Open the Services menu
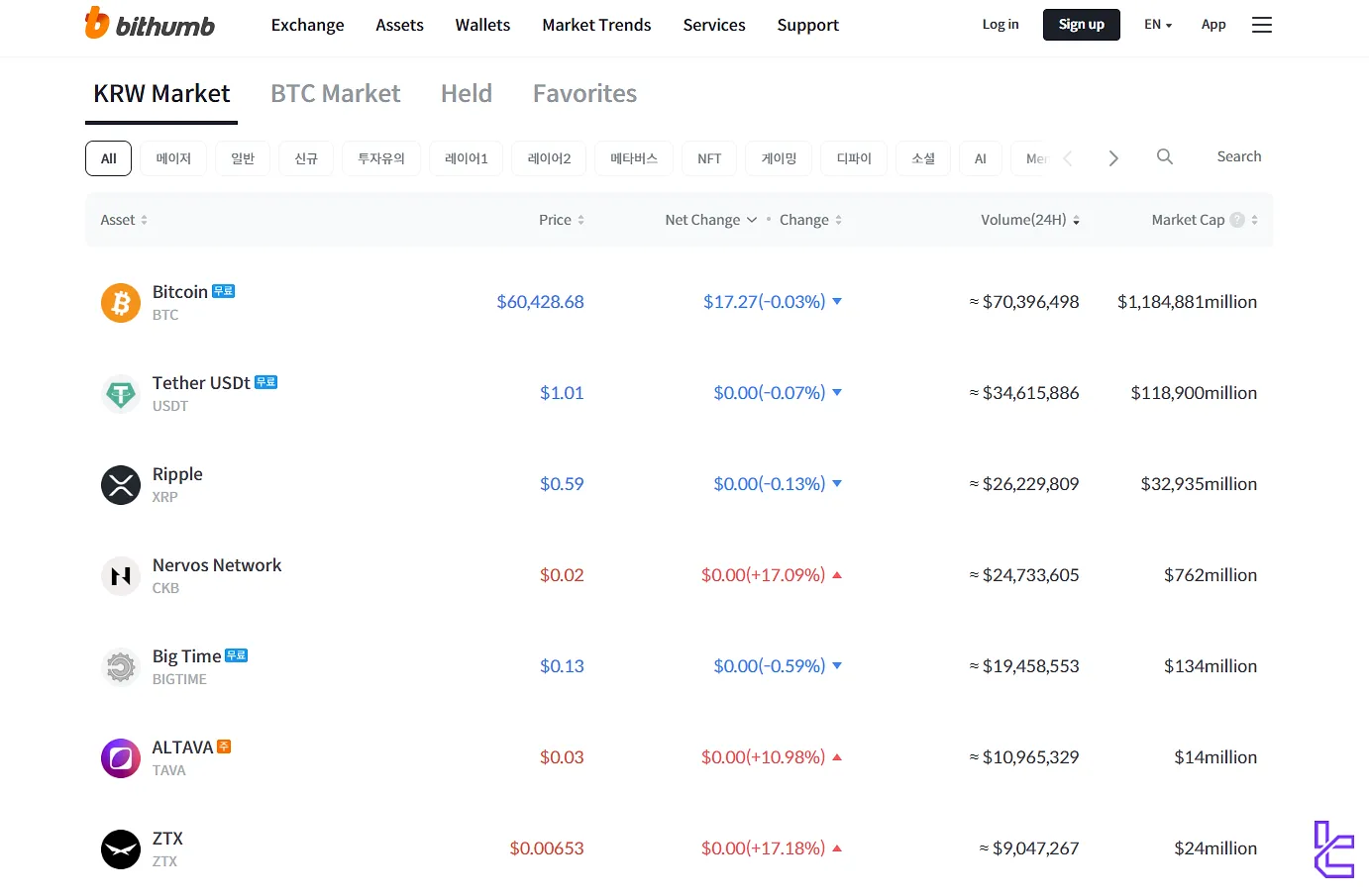Viewport: 1369px width, 896px height. pos(714,25)
